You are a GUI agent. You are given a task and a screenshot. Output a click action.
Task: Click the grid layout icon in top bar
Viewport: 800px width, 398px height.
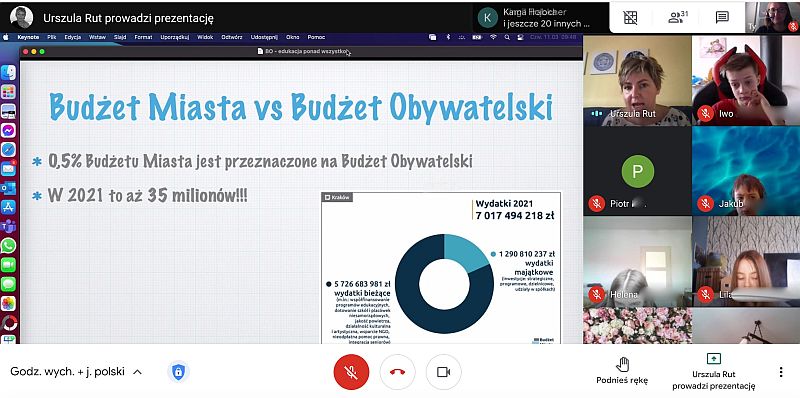pyautogui.click(x=631, y=17)
